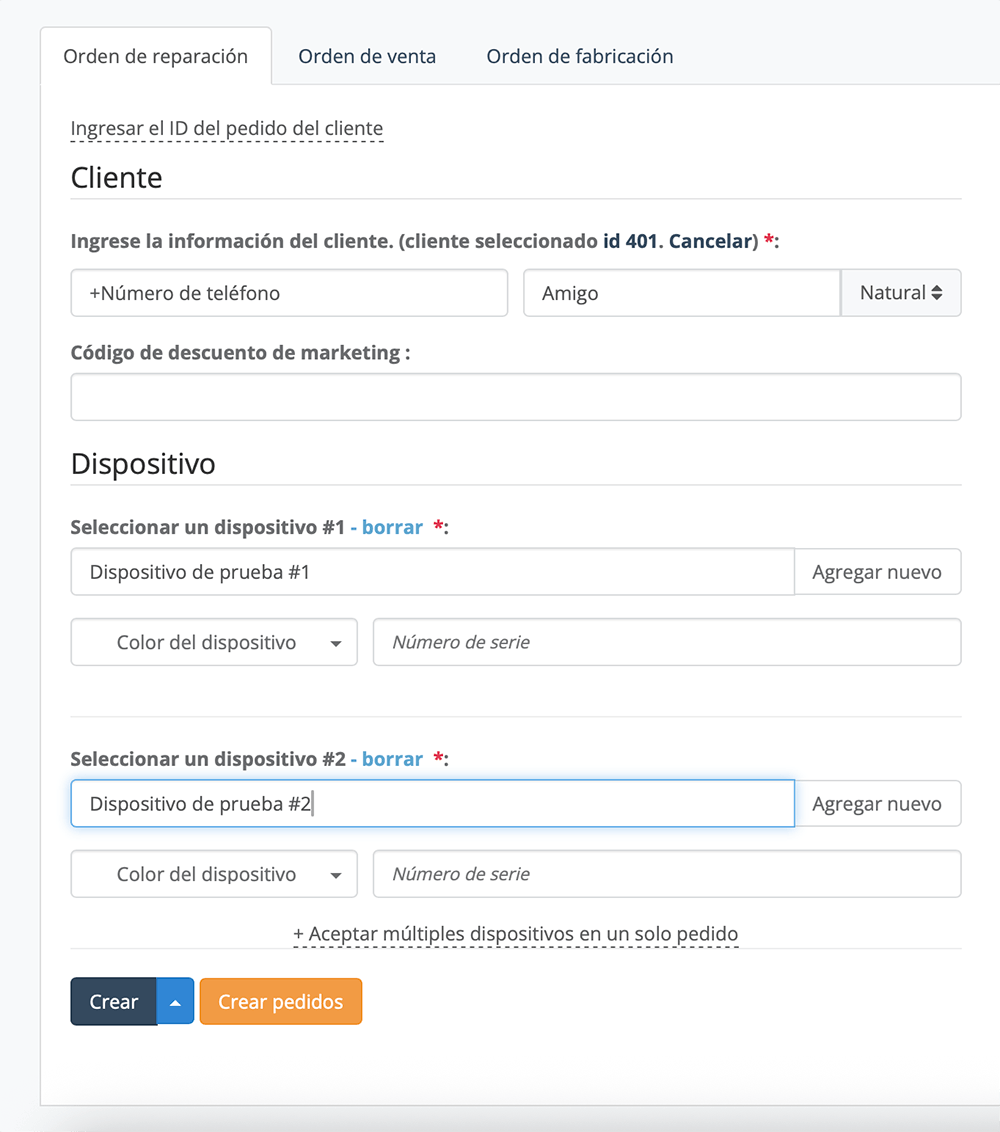Click Ingresar el ID del pedido del cliente
This screenshot has width=1000, height=1132.
227,129
